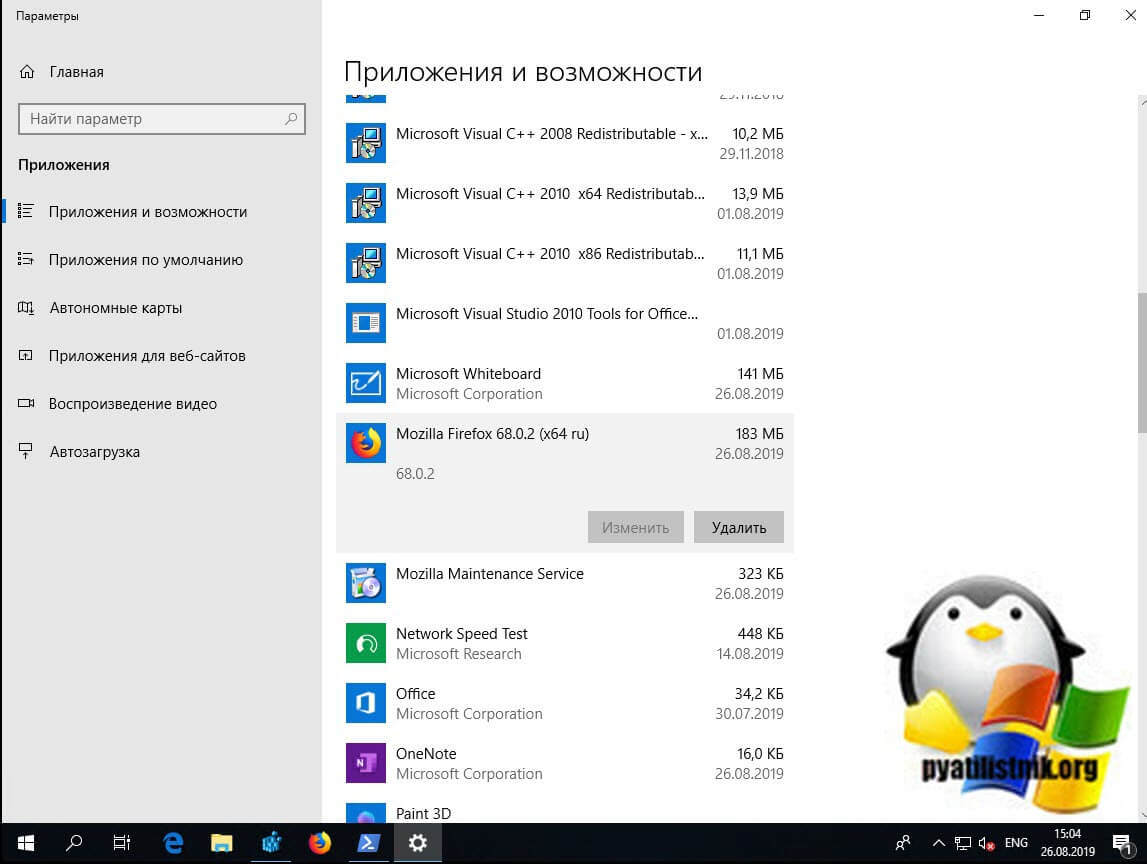This screenshot has width=1147, height=864.
Task: Open the Action Center notifications icon
Action: [x=1122, y=844]
